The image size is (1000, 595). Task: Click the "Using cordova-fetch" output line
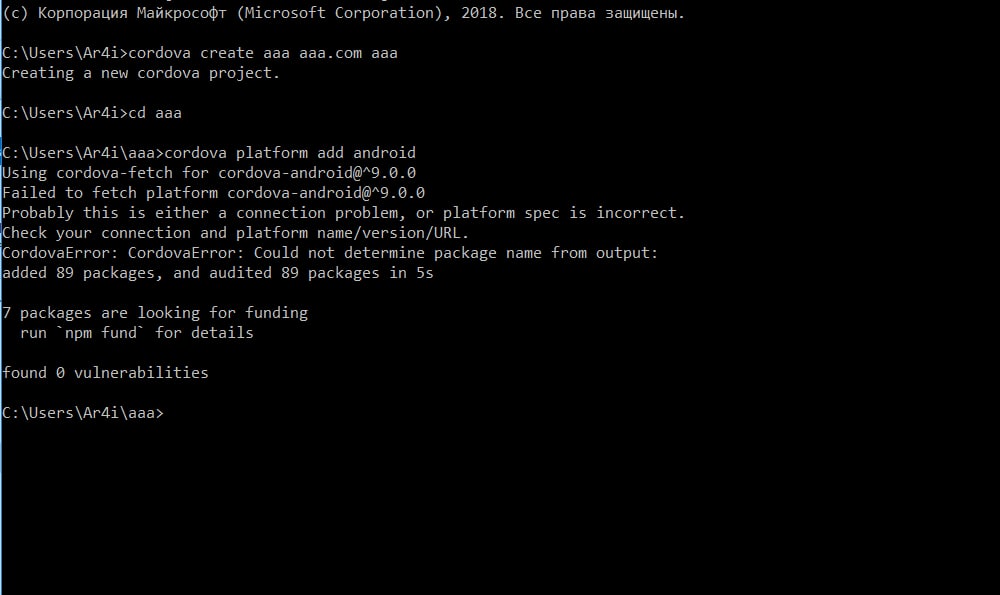[209, 173]
